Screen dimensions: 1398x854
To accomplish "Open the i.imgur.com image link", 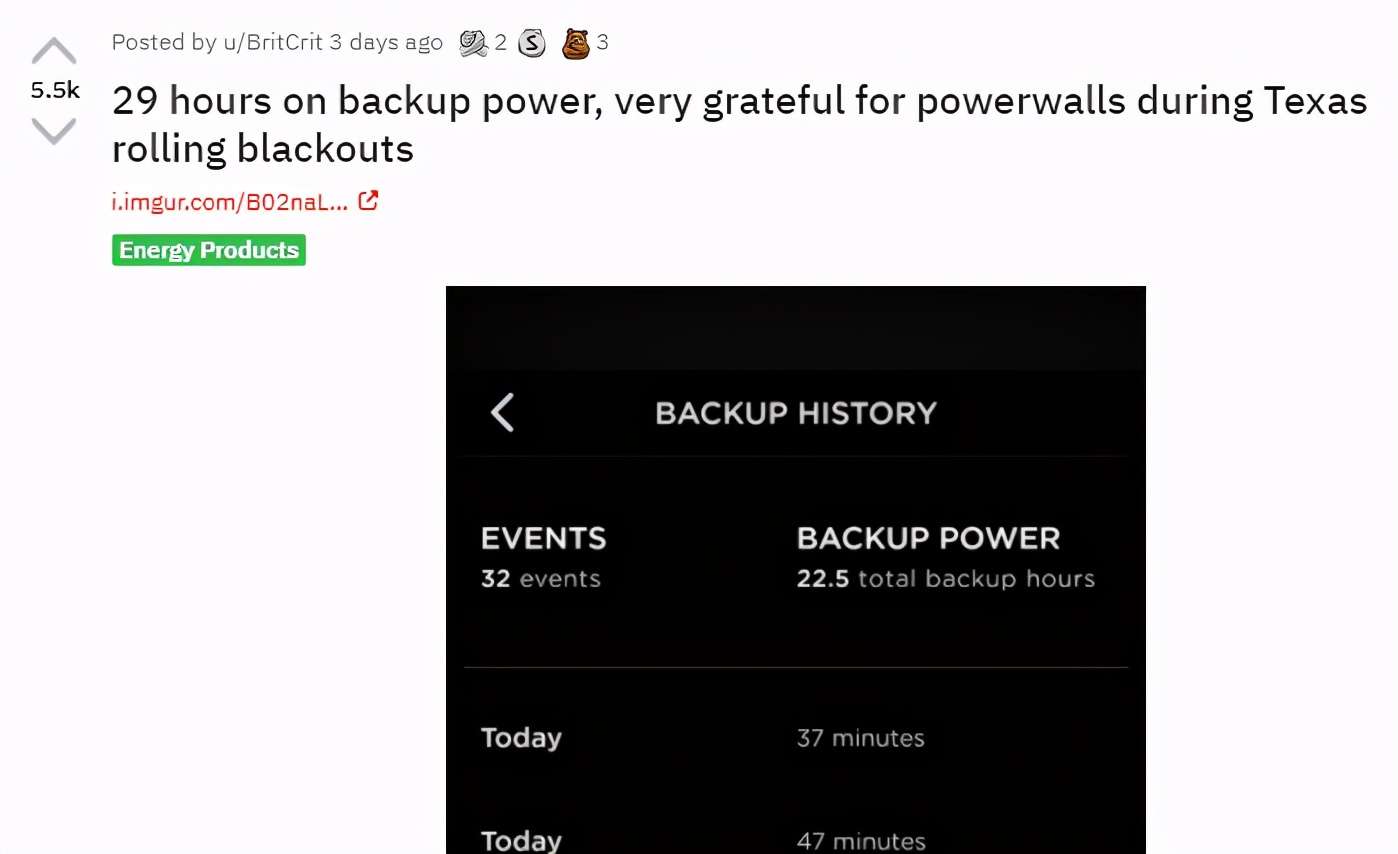I will click(x=230, y=202).
